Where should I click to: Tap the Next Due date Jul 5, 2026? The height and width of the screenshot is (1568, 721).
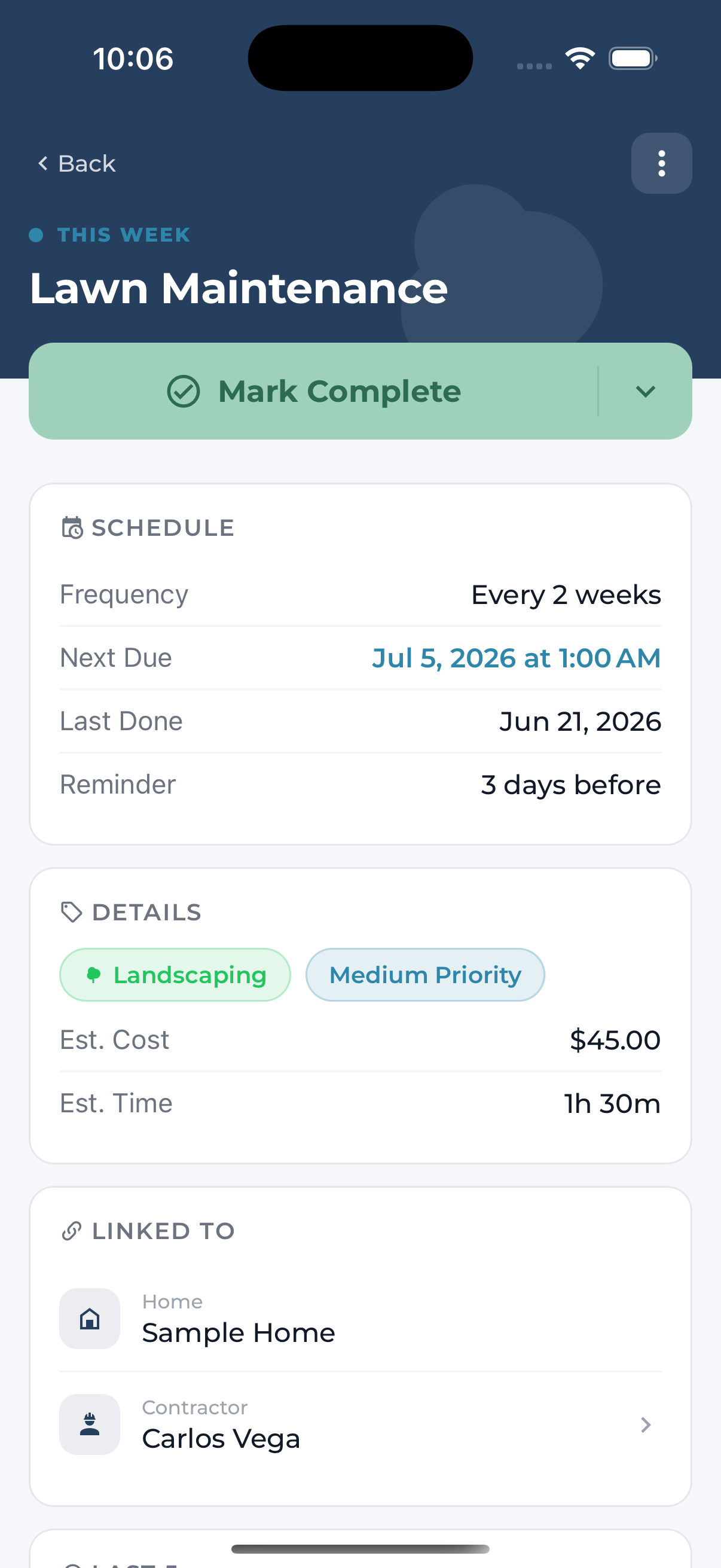tap(516, 658)
